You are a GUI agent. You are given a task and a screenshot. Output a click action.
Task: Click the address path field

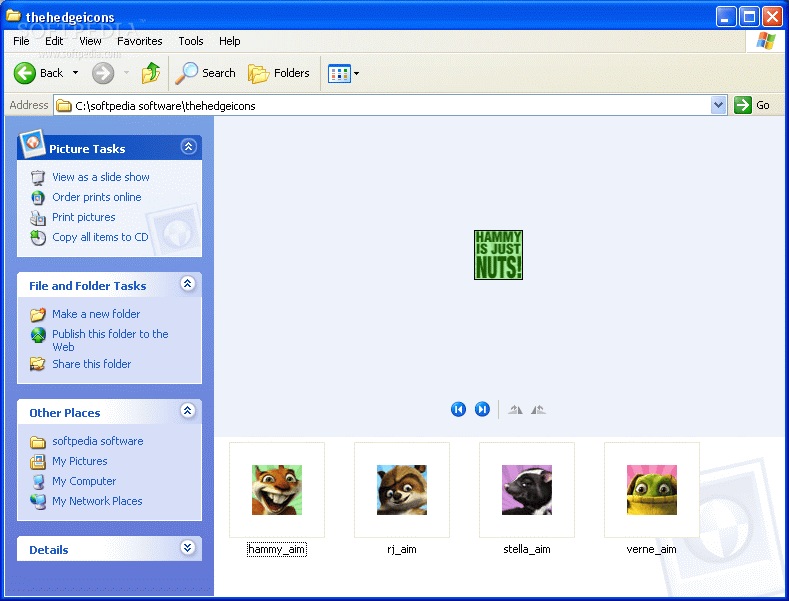point(382,106)
